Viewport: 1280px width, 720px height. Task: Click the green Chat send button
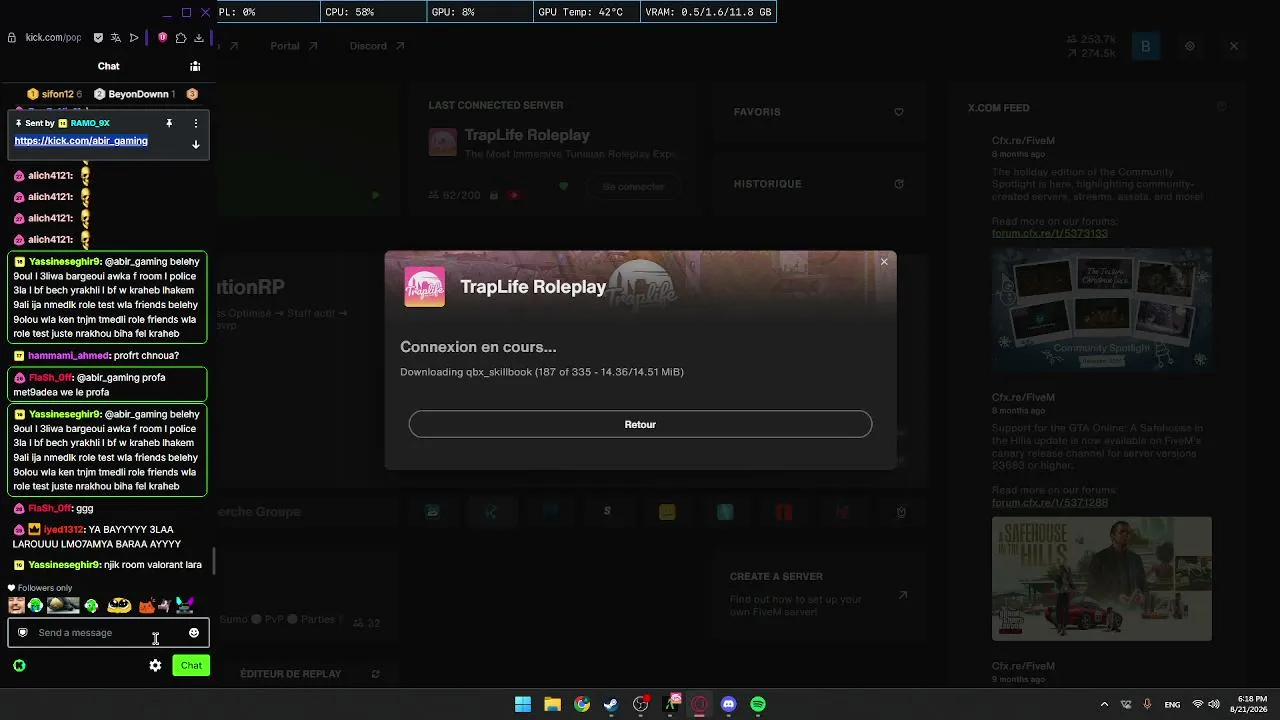click(191, 665)
